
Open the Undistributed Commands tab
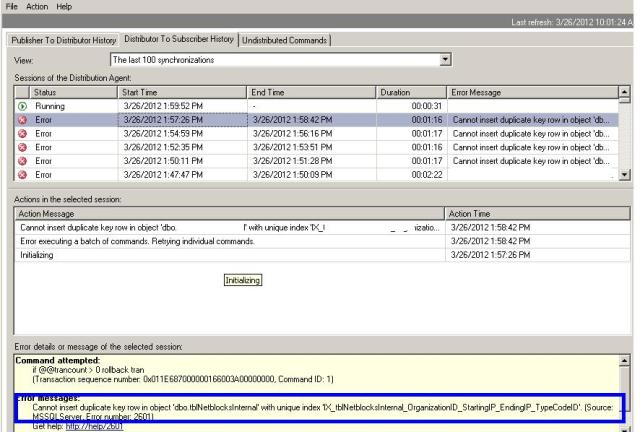tap(284, 40)
